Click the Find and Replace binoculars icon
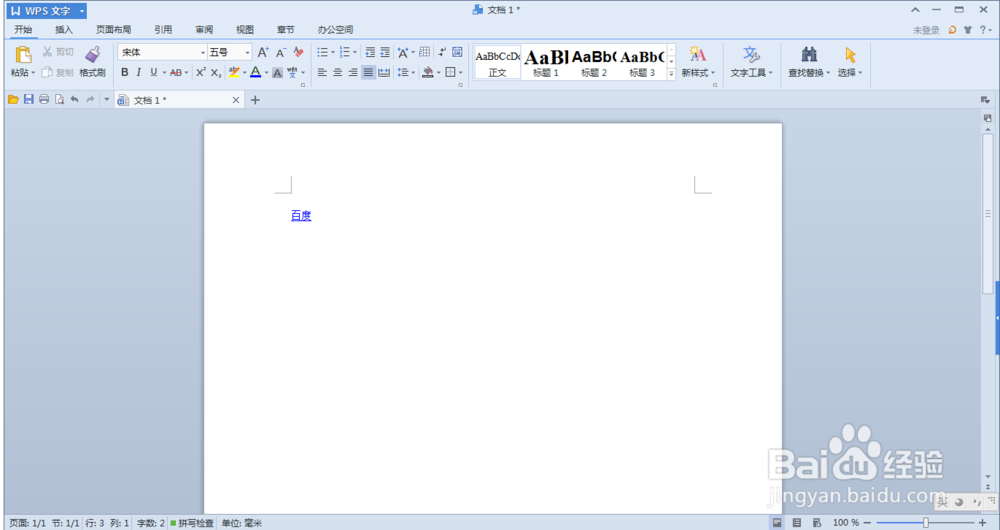Image resolution: width=1000 pixels, height=530 pixels. [809, 54]
